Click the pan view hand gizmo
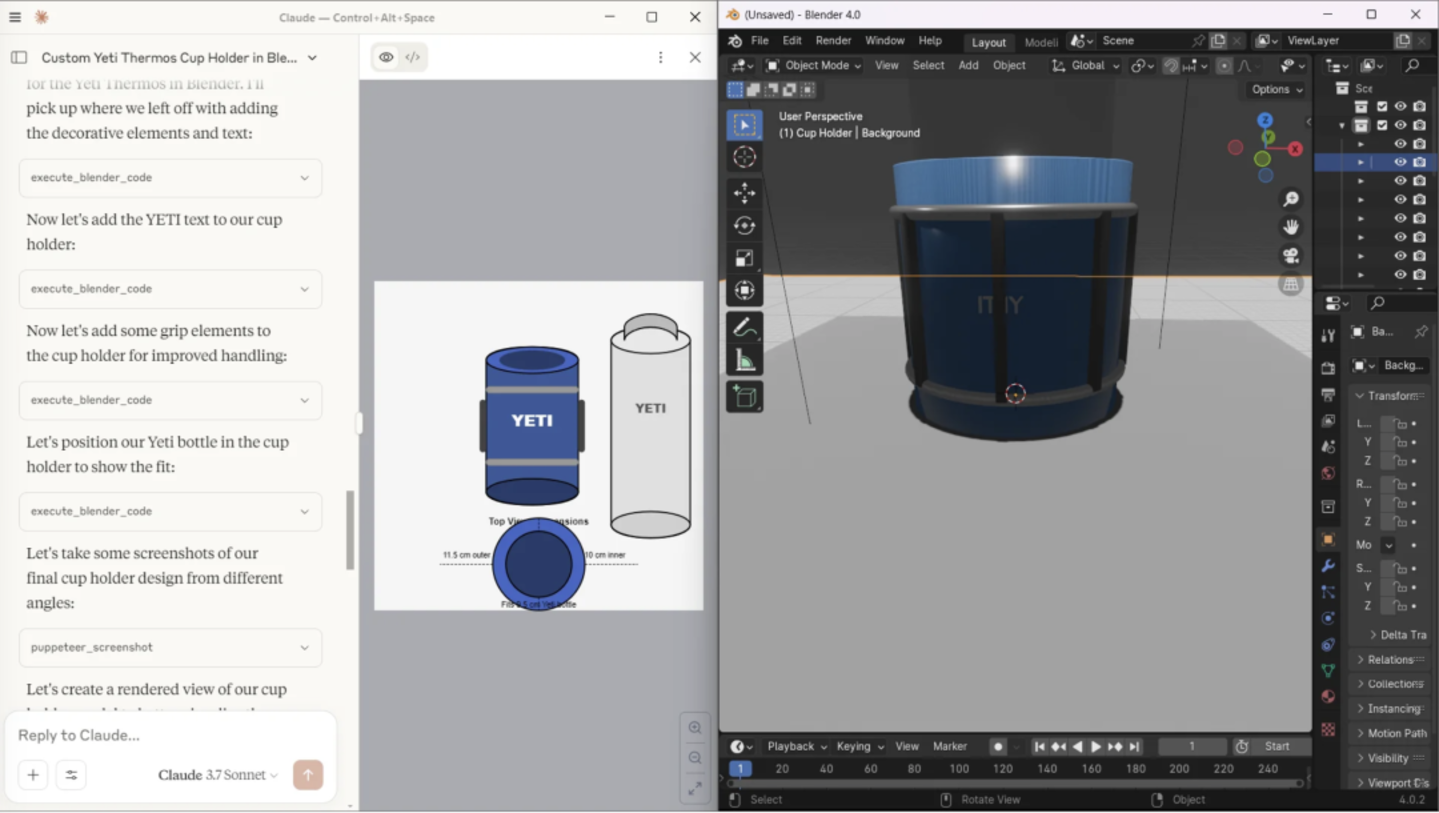Screen dimensions: 1439x813 point(1291,227)
